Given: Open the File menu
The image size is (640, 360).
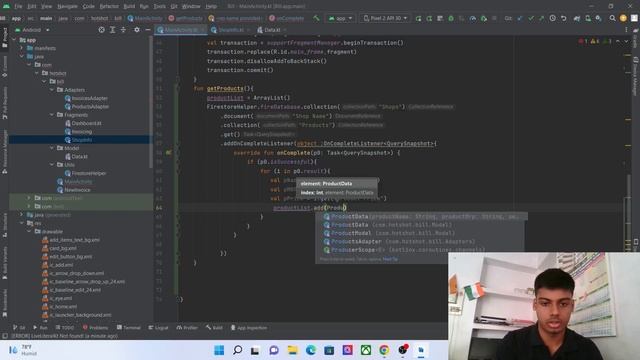Looking at the screenshot, I should [x=18, y=7].
